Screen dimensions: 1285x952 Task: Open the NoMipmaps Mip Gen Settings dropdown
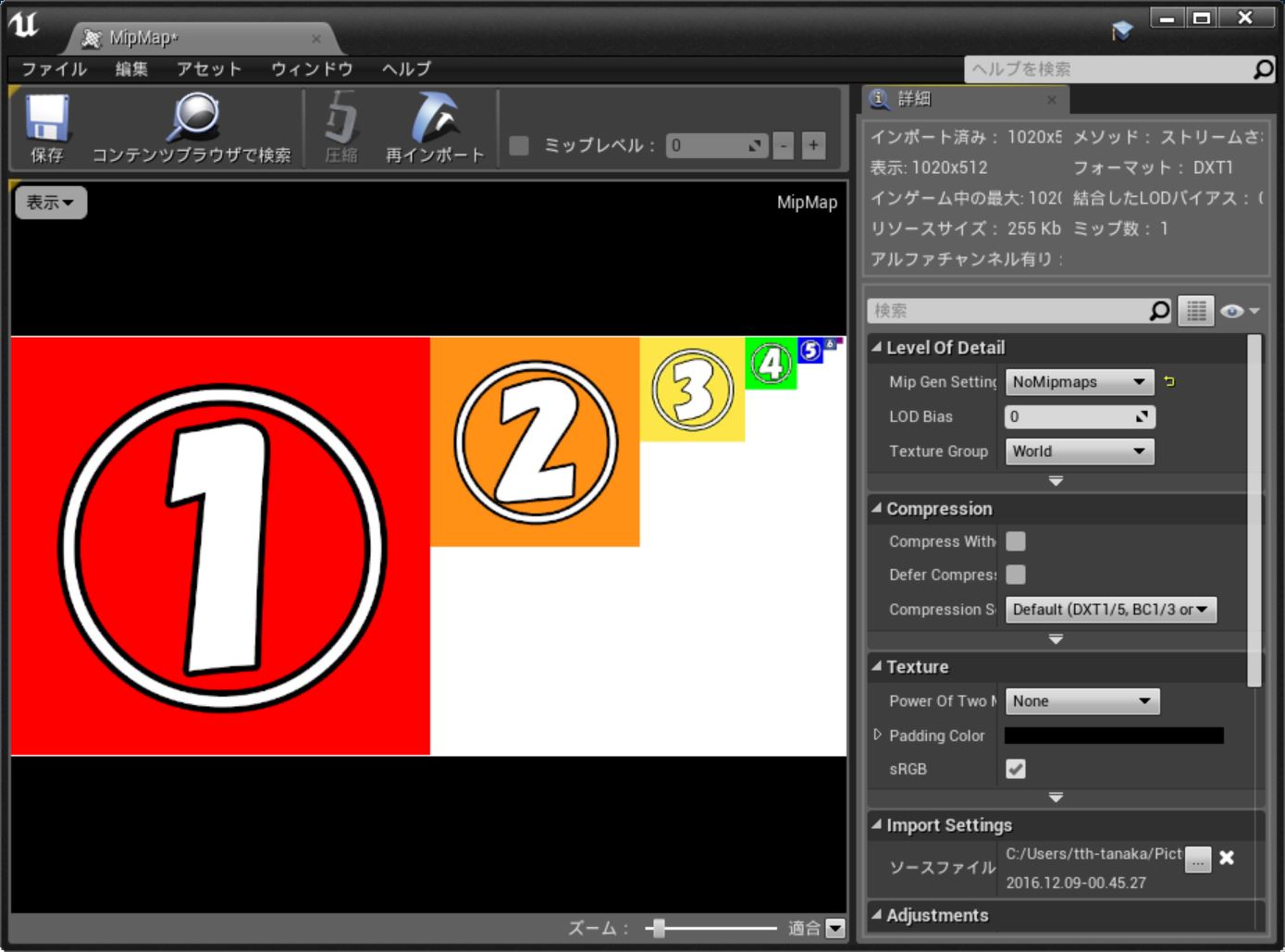[1079, 381]
